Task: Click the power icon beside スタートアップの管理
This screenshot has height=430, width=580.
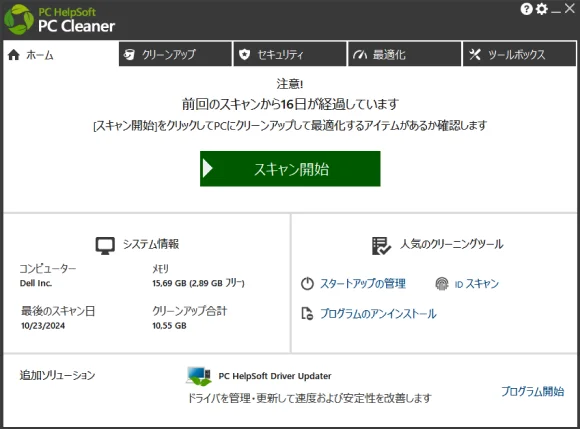Action: (307, 284)
